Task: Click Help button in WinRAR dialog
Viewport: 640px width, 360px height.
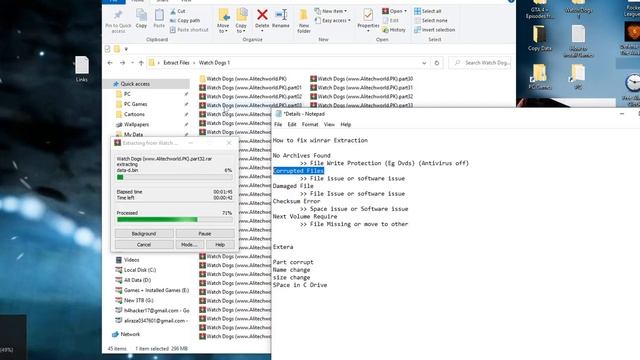Action: [220, 244]
